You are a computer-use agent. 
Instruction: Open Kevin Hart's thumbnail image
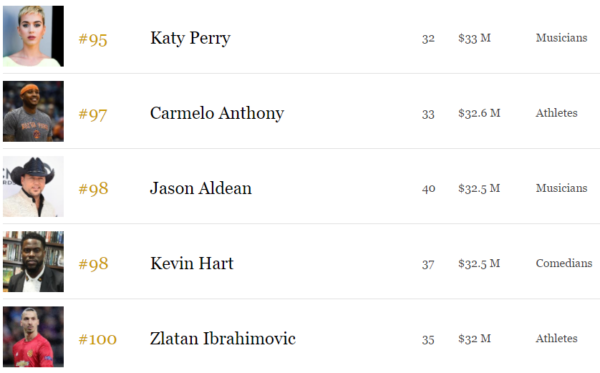[33, 262]
